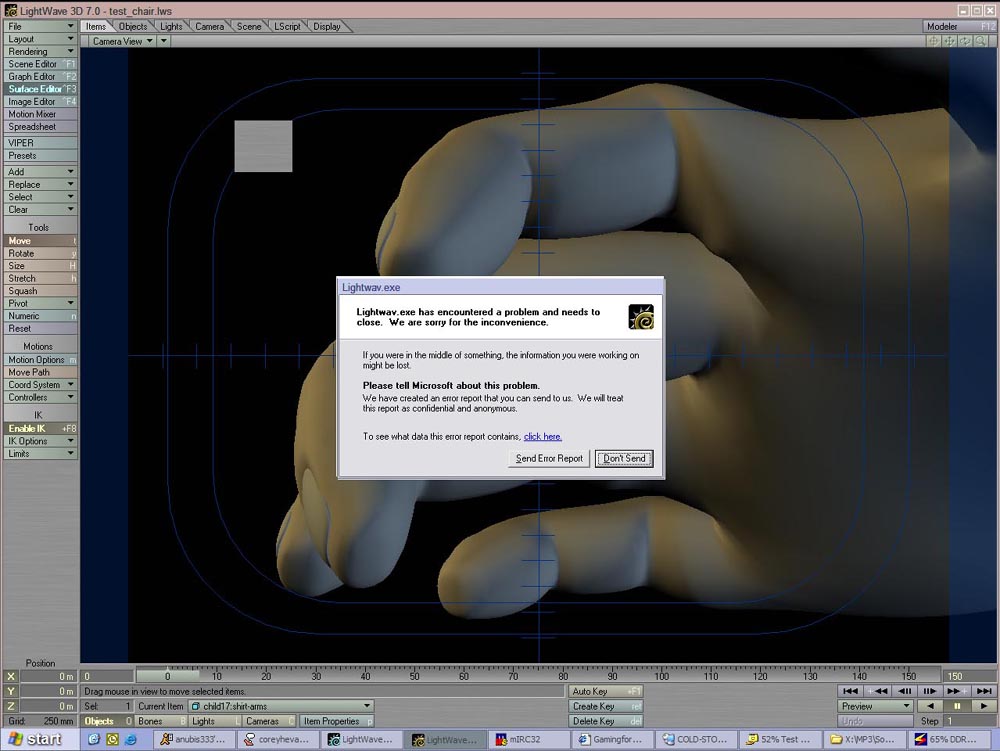Image resolution: width=1000 pixels, height=751 pixels.
Task: Expand the IK Options dropdown
Action: (x=41, y=441)
